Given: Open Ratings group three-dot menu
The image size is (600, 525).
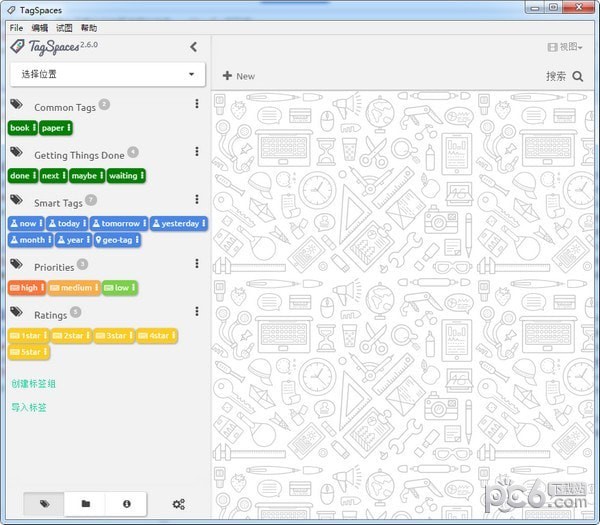Looking at the screenshot, I should (197, 312).
